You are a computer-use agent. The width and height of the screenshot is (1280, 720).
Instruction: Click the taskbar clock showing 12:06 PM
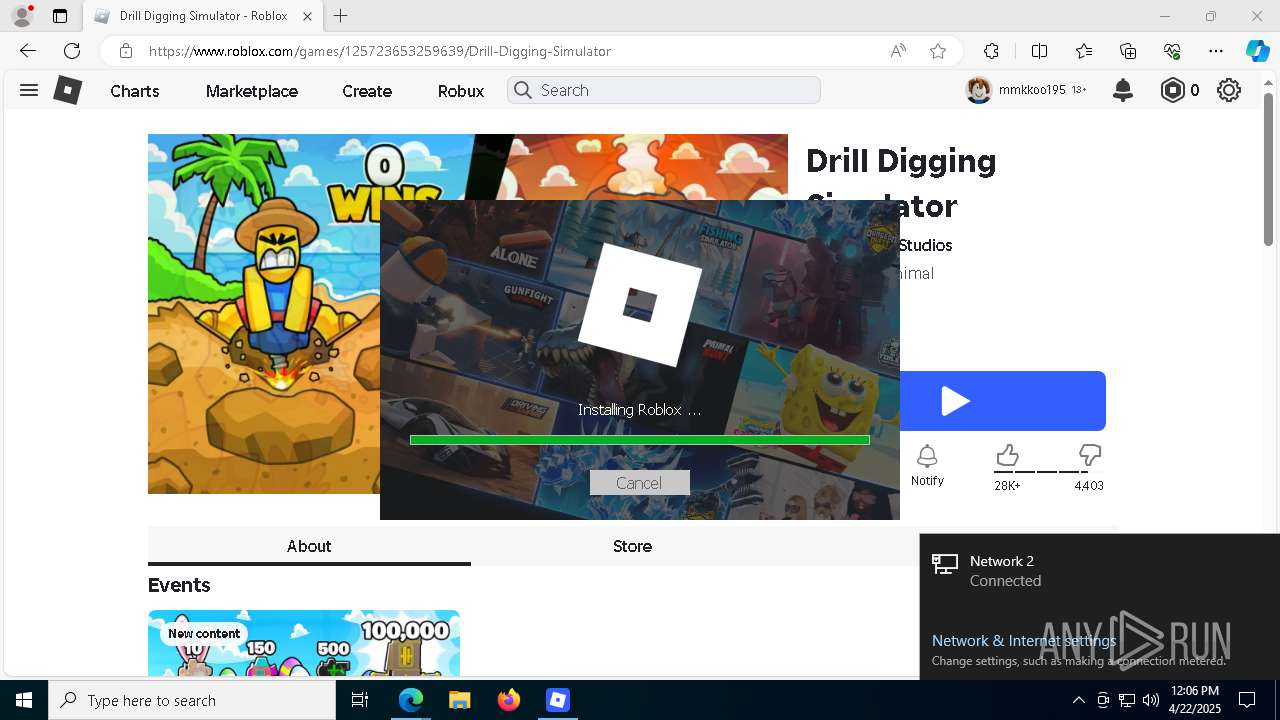(1194, 700)
